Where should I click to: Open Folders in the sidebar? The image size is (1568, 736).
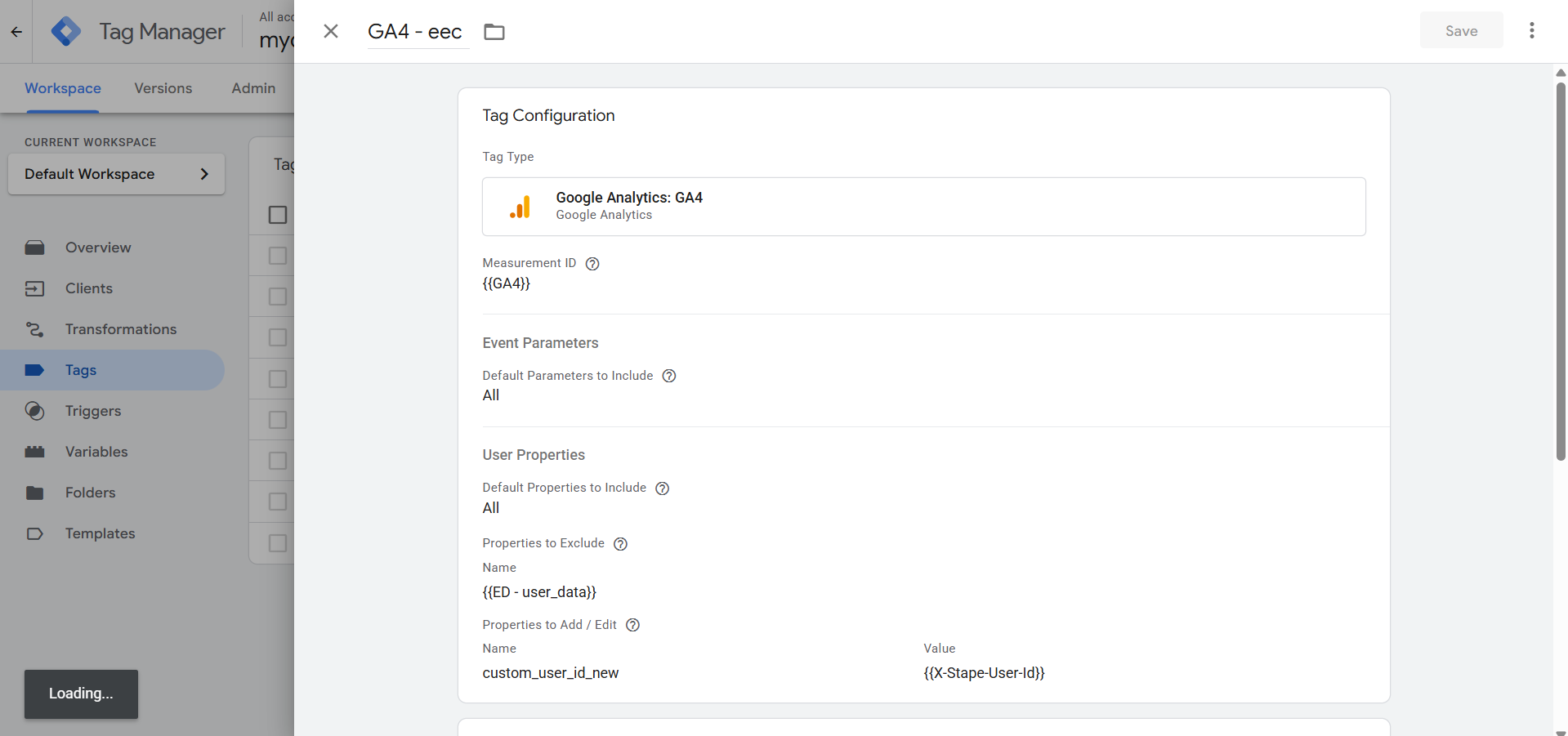coord(91,493)
